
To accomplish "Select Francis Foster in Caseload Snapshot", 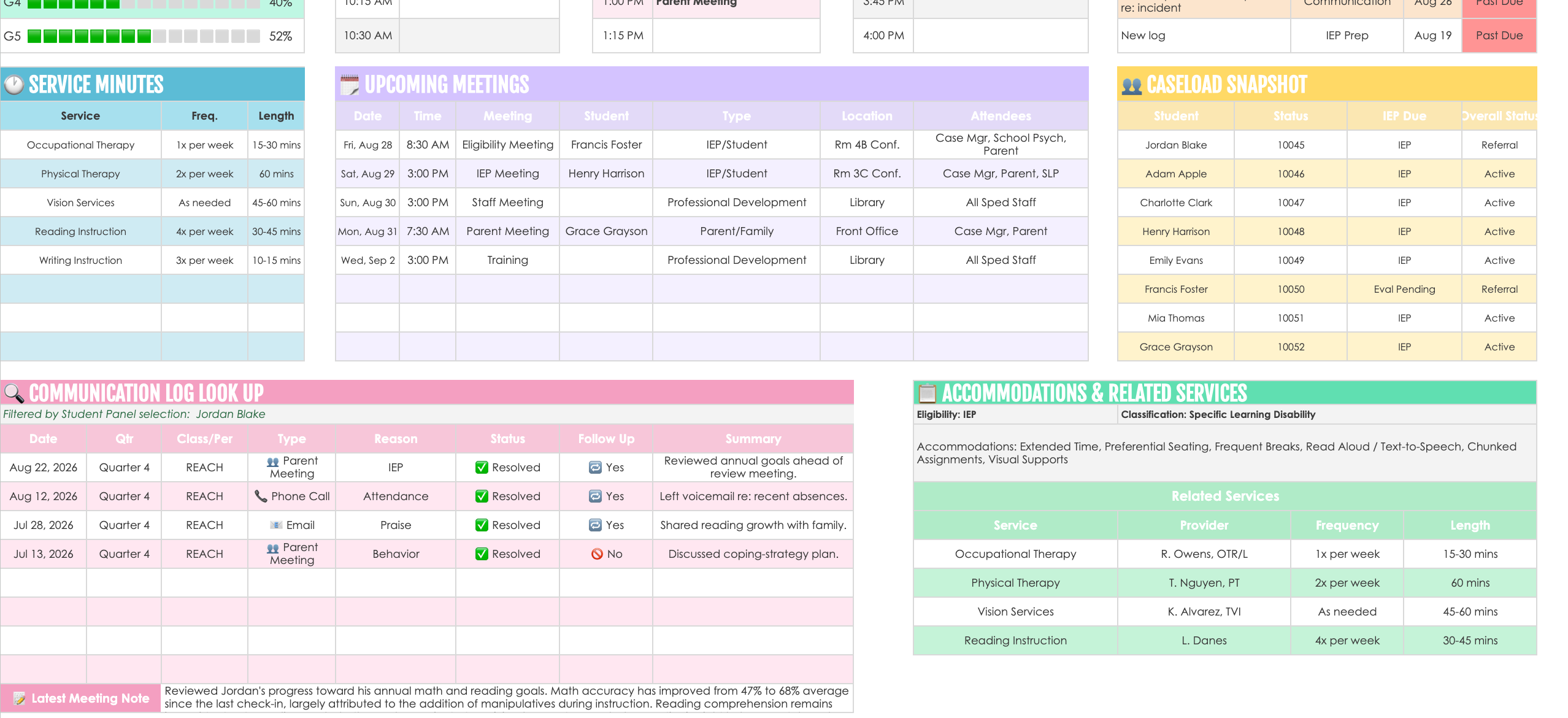I will [x=1175, y=290].
